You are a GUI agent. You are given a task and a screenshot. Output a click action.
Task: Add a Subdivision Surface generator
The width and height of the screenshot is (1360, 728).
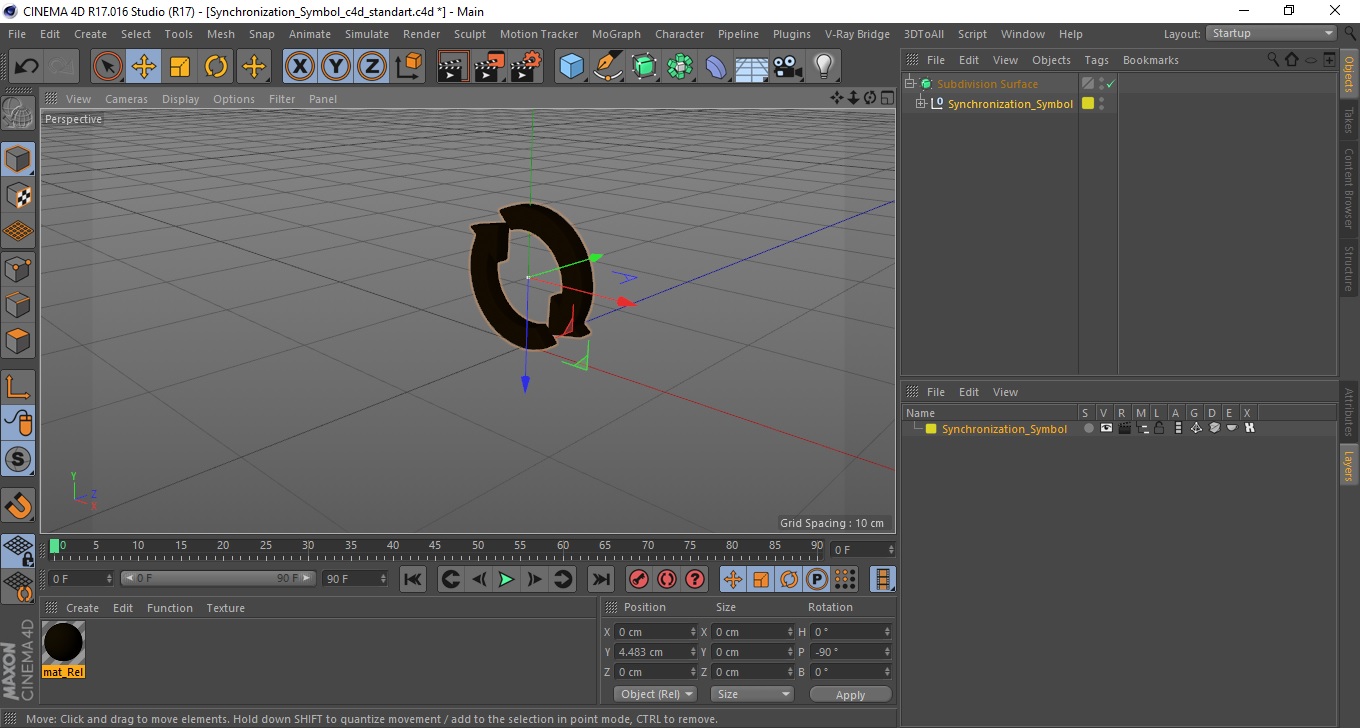tap(643, 67)
